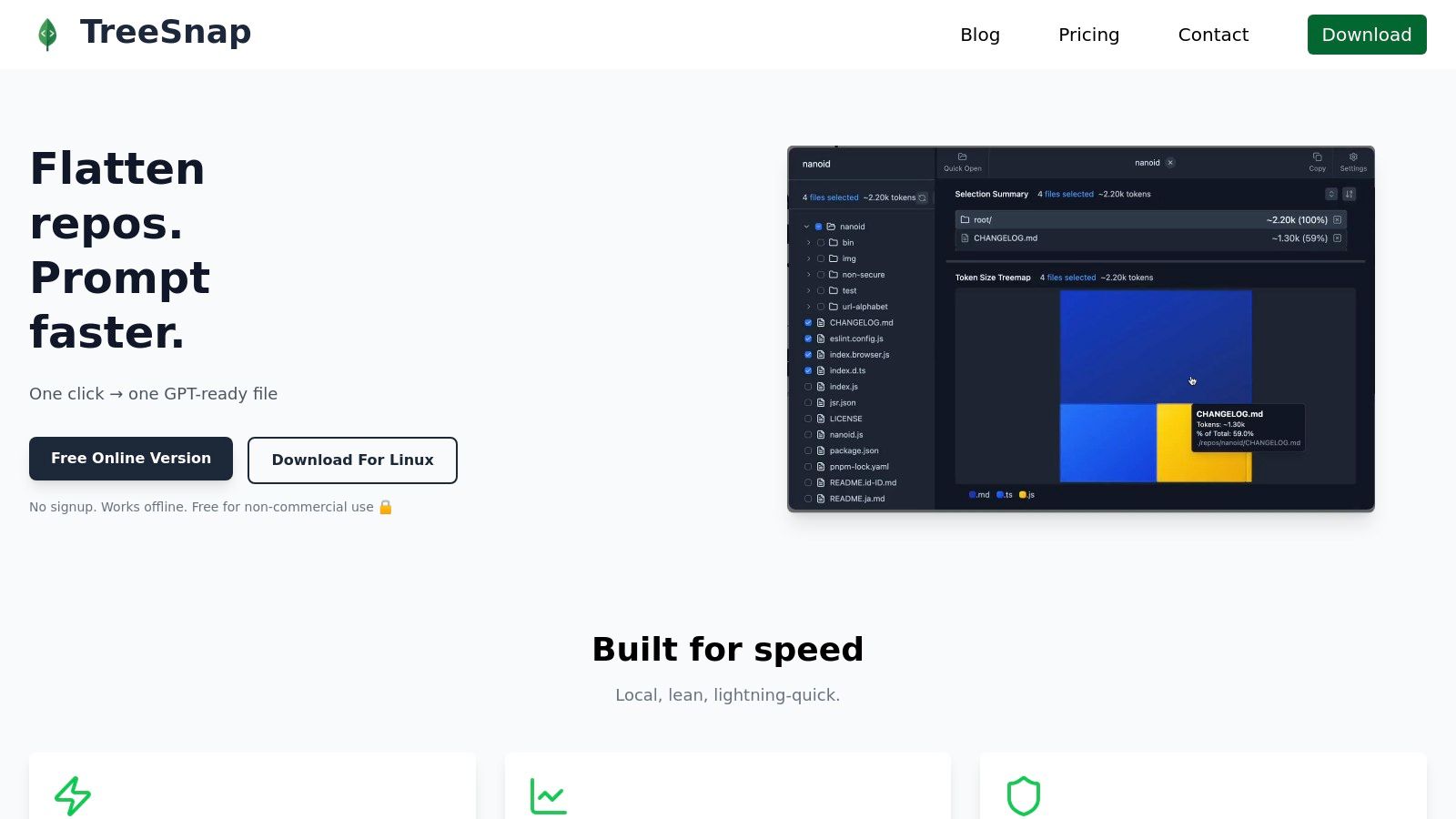1456x819 pixels.
Task: Select the yellow .js treemap block
Action: click(1174, 444)
